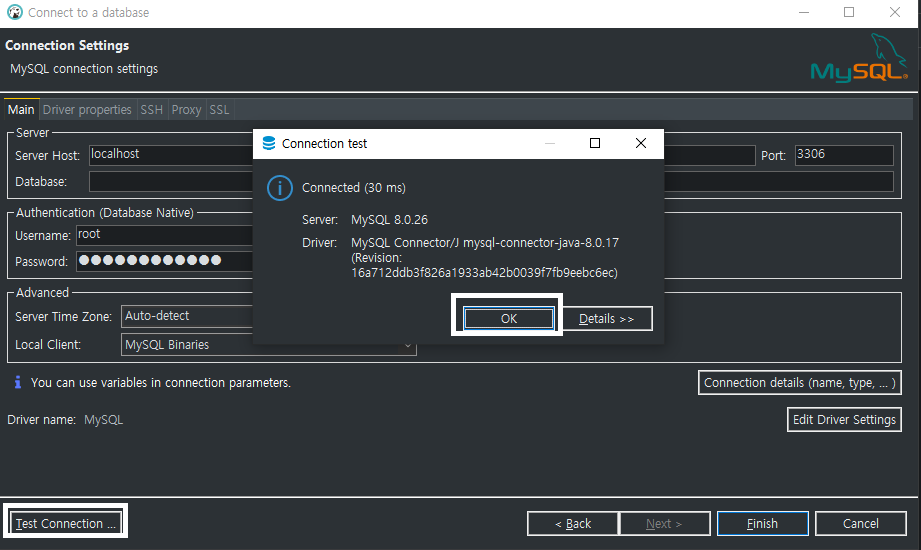Close the Connect to a database window
The image size is (921, 550).
tap(895, 12)
